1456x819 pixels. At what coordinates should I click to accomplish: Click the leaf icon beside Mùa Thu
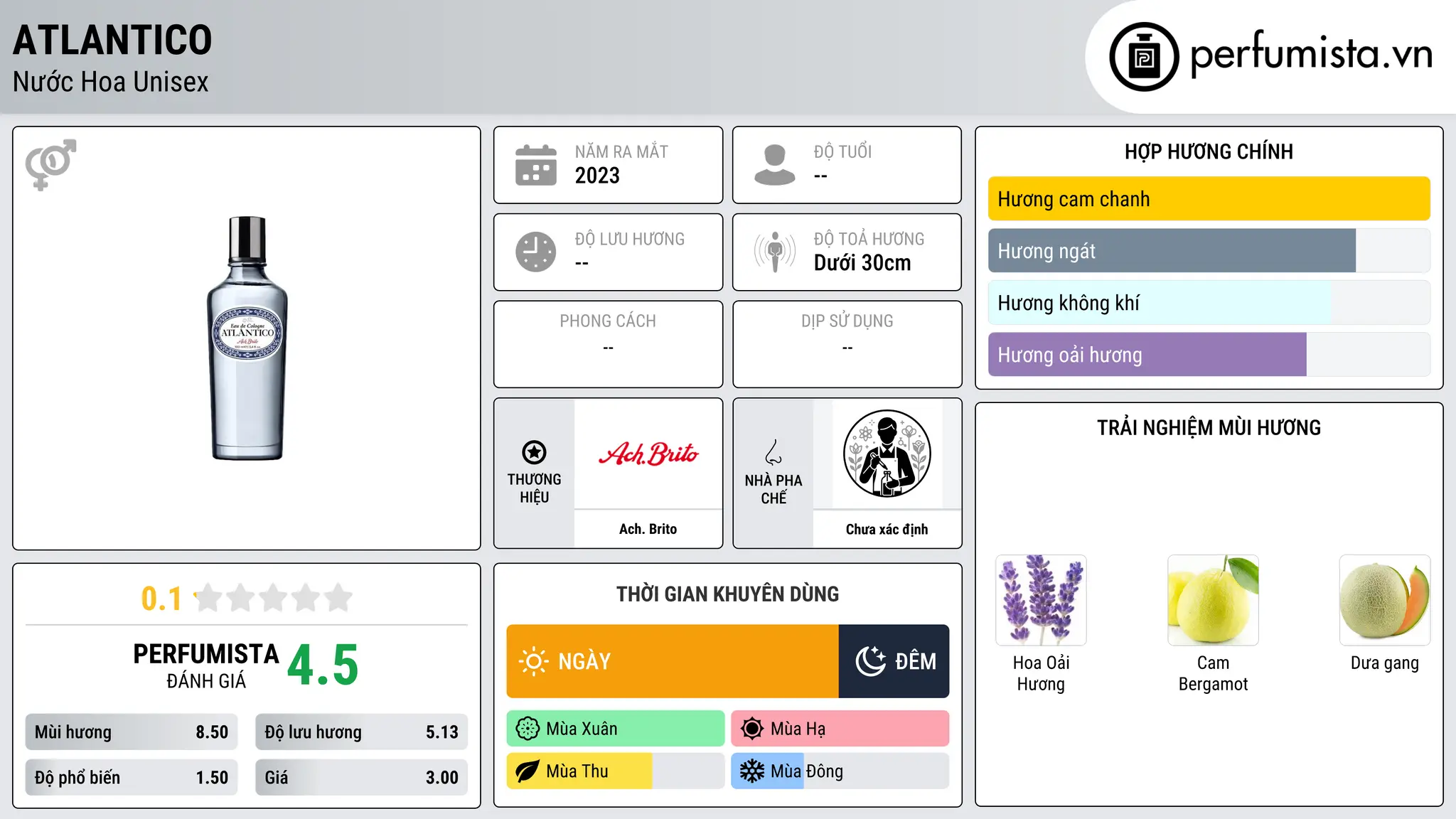pos(528,771)
